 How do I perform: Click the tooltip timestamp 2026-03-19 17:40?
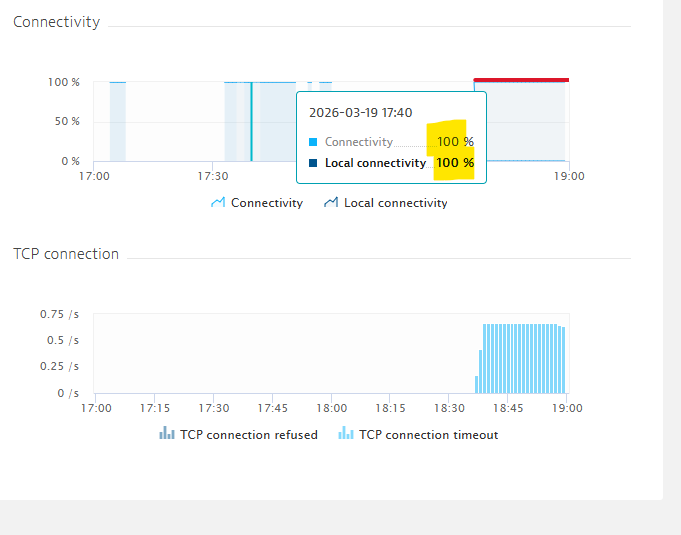[360, 112]
